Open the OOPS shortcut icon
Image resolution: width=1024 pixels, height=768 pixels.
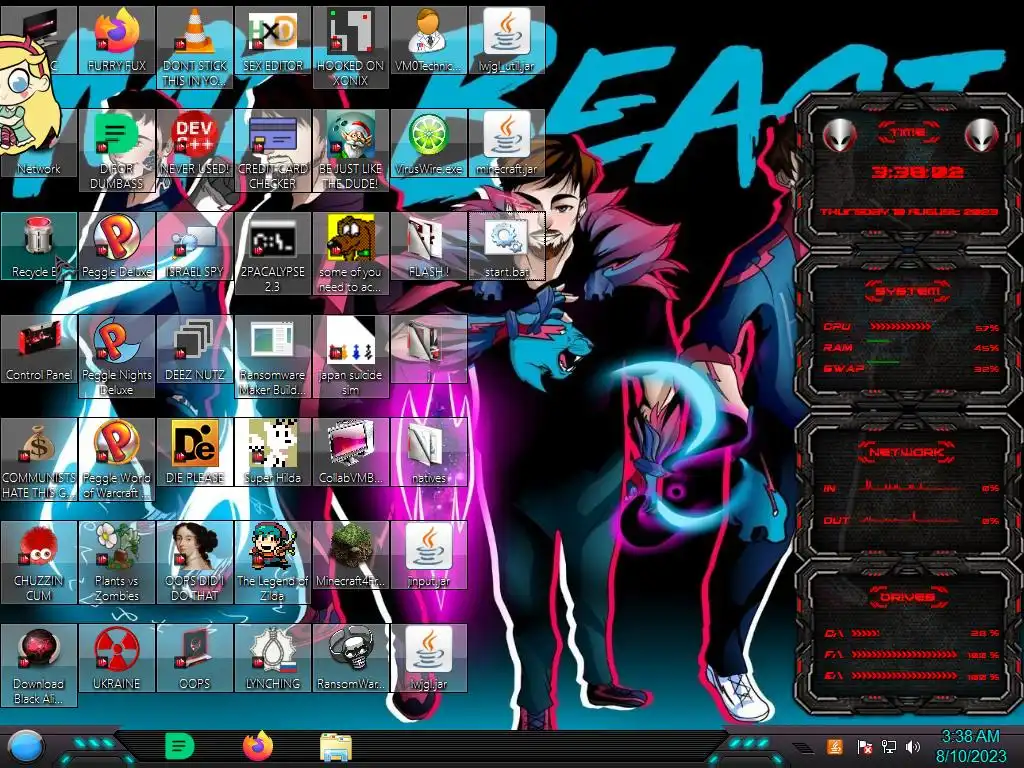195,658
